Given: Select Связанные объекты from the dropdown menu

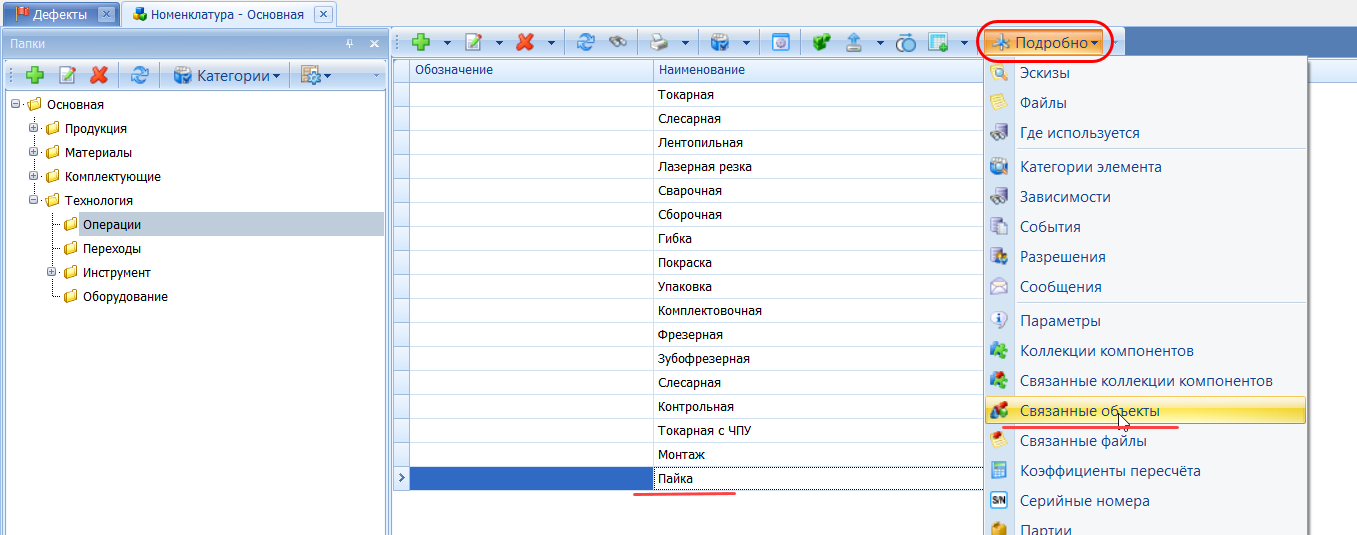Looking at the screenshot, I should (x=1089, y=411).
